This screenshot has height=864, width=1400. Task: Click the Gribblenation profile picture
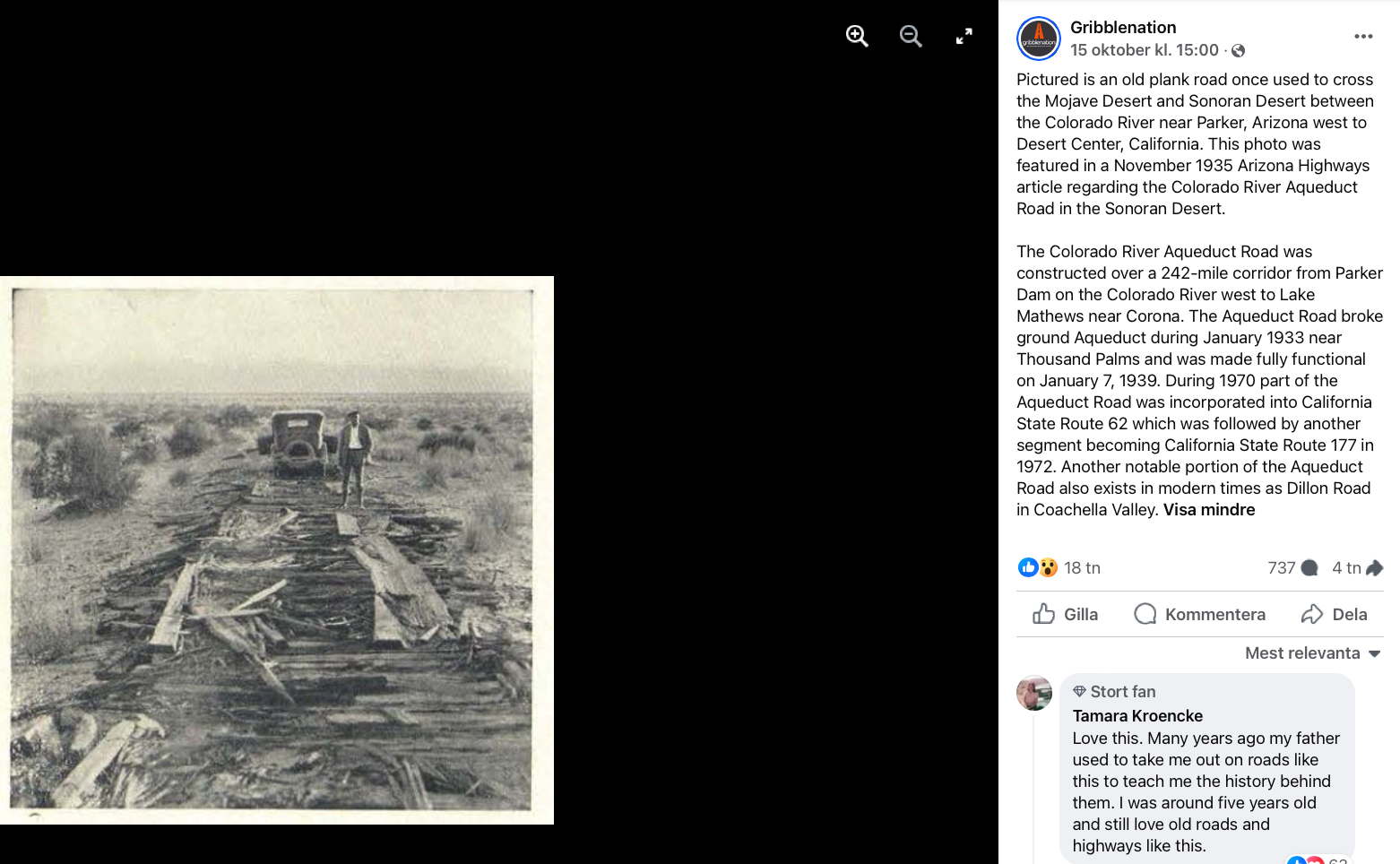[1039, 39]
